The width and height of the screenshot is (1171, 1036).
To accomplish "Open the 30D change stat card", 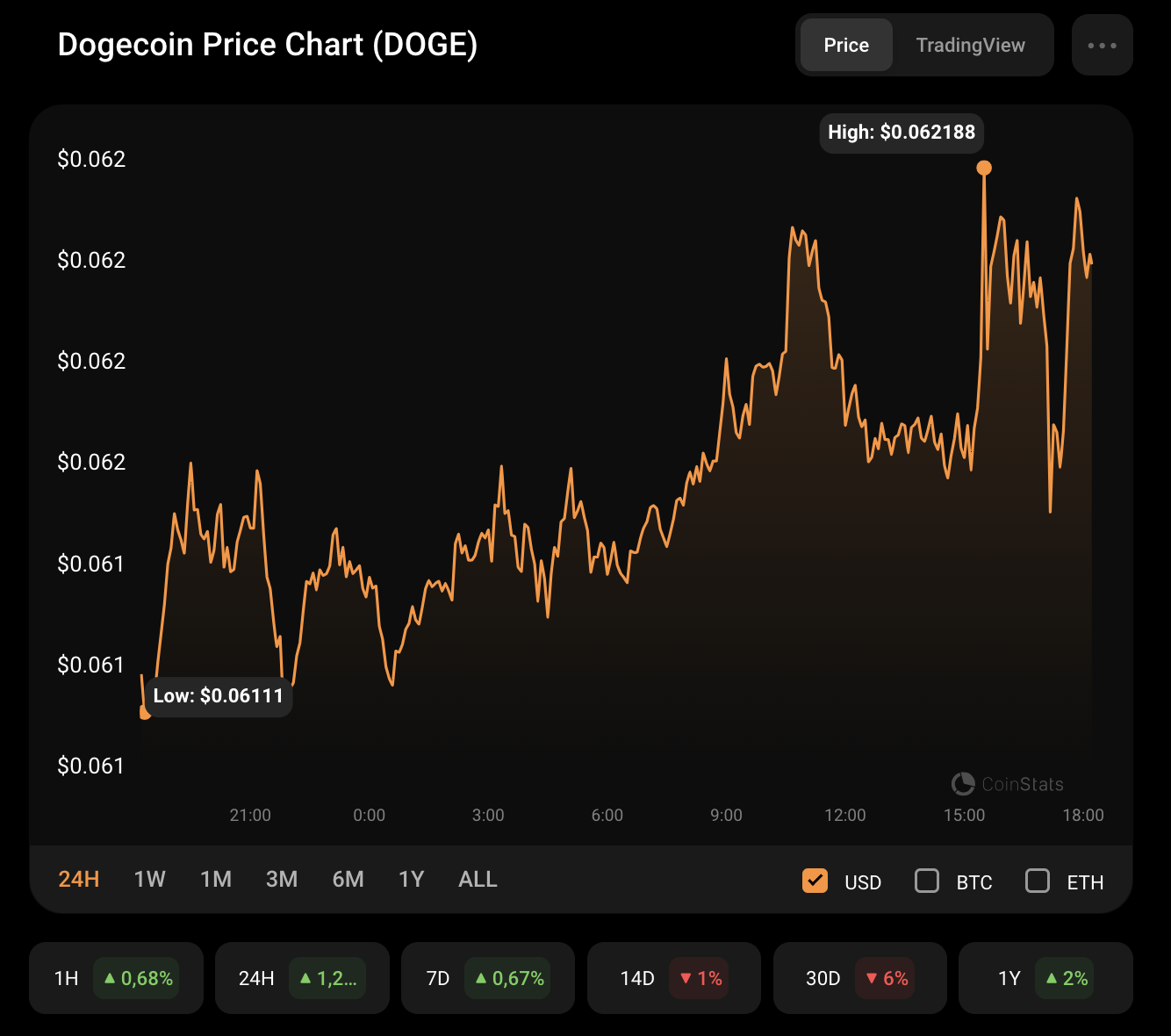I will click(859, 978).
